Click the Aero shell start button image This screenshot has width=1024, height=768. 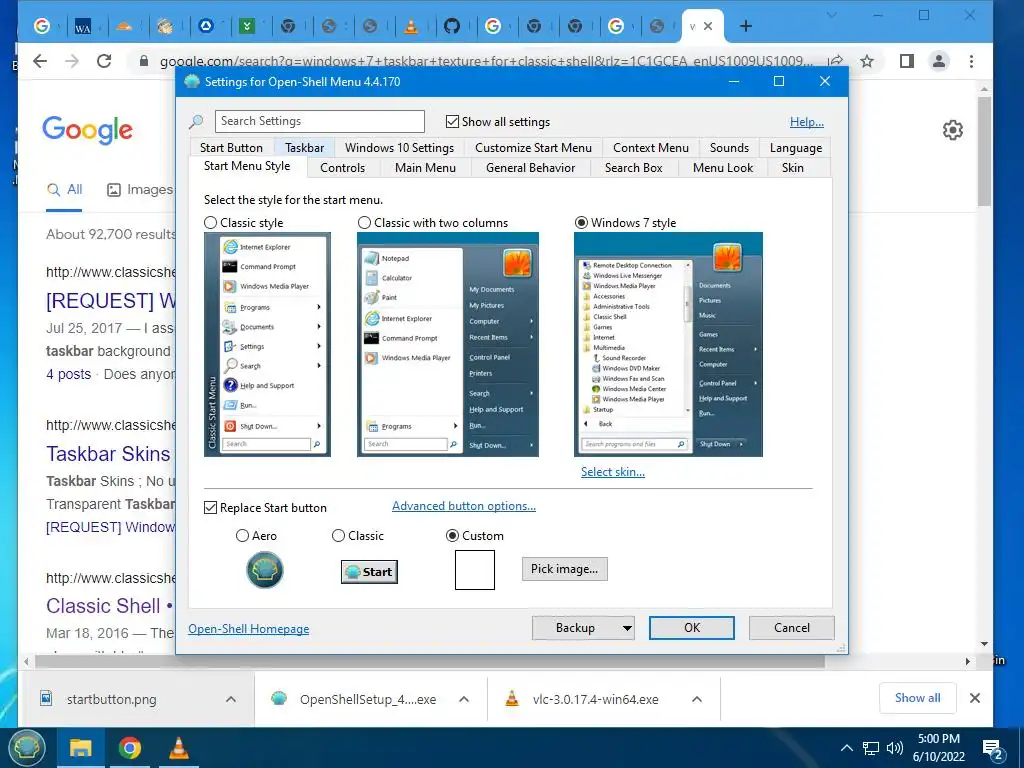tap(264, 569)
